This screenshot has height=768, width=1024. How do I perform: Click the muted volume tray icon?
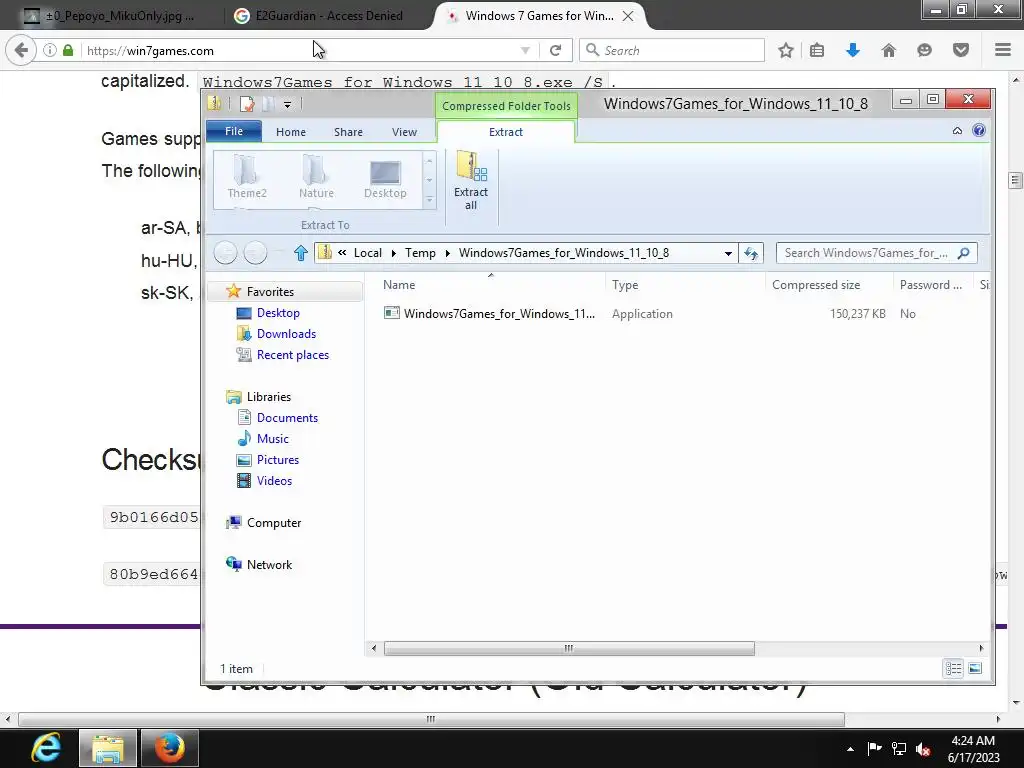923,749
